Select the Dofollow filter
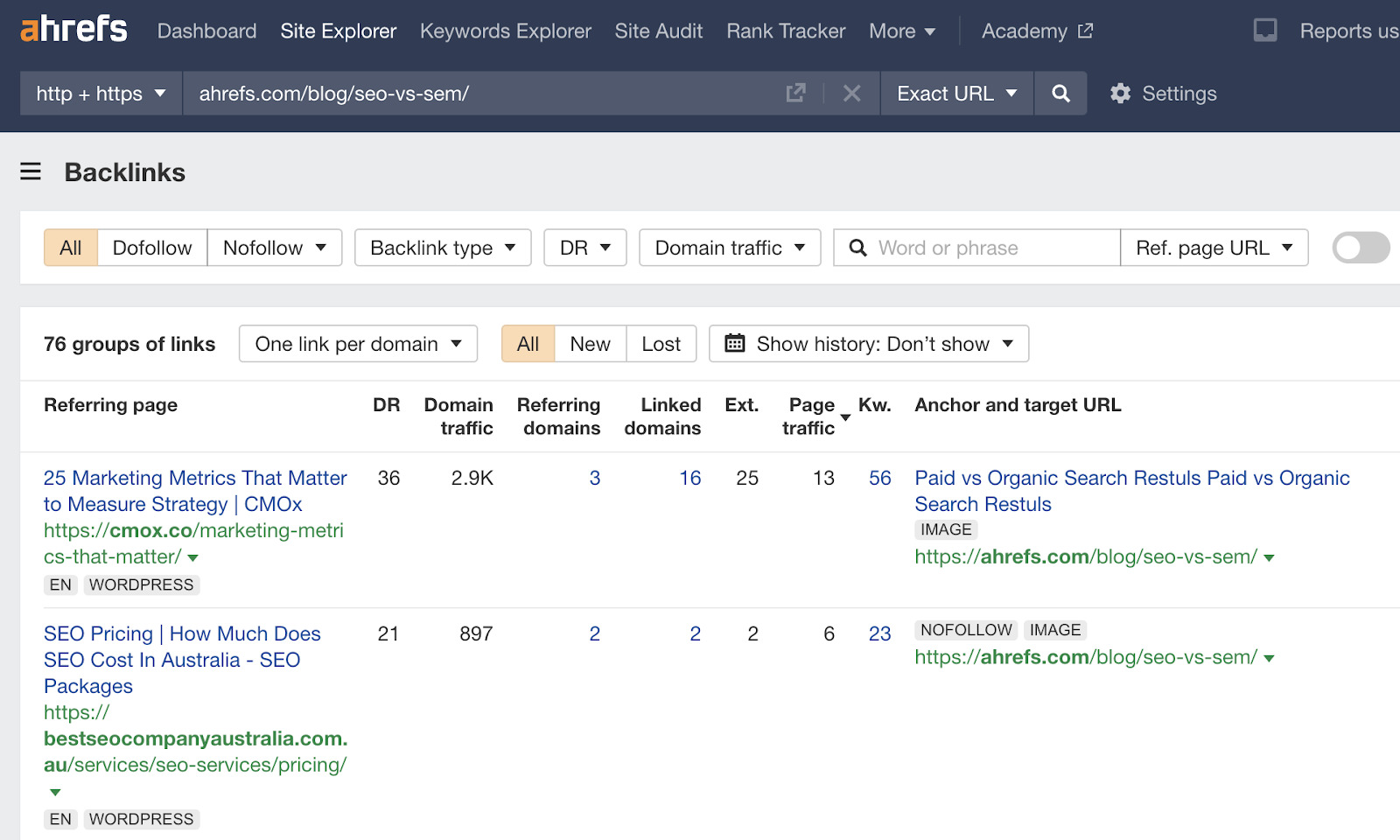Viewport: 1400px width, 840px height. pos(151,248)
